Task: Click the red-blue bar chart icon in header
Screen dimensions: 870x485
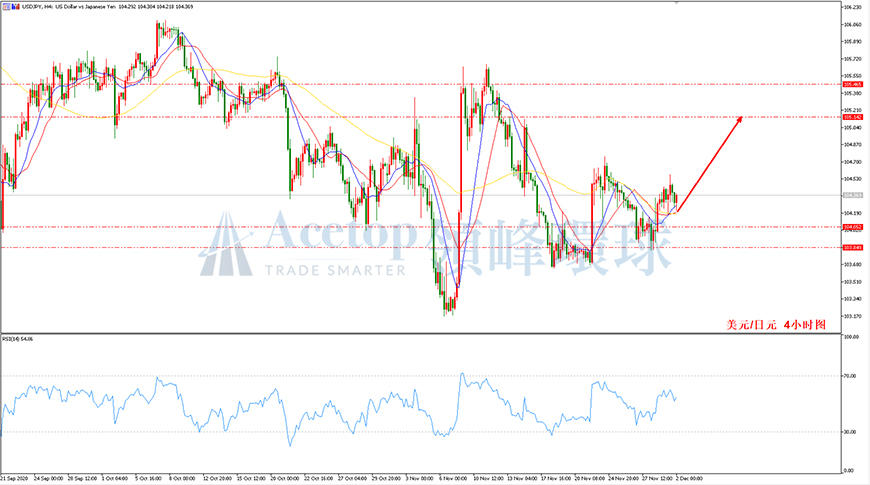Action: point(15,7)
